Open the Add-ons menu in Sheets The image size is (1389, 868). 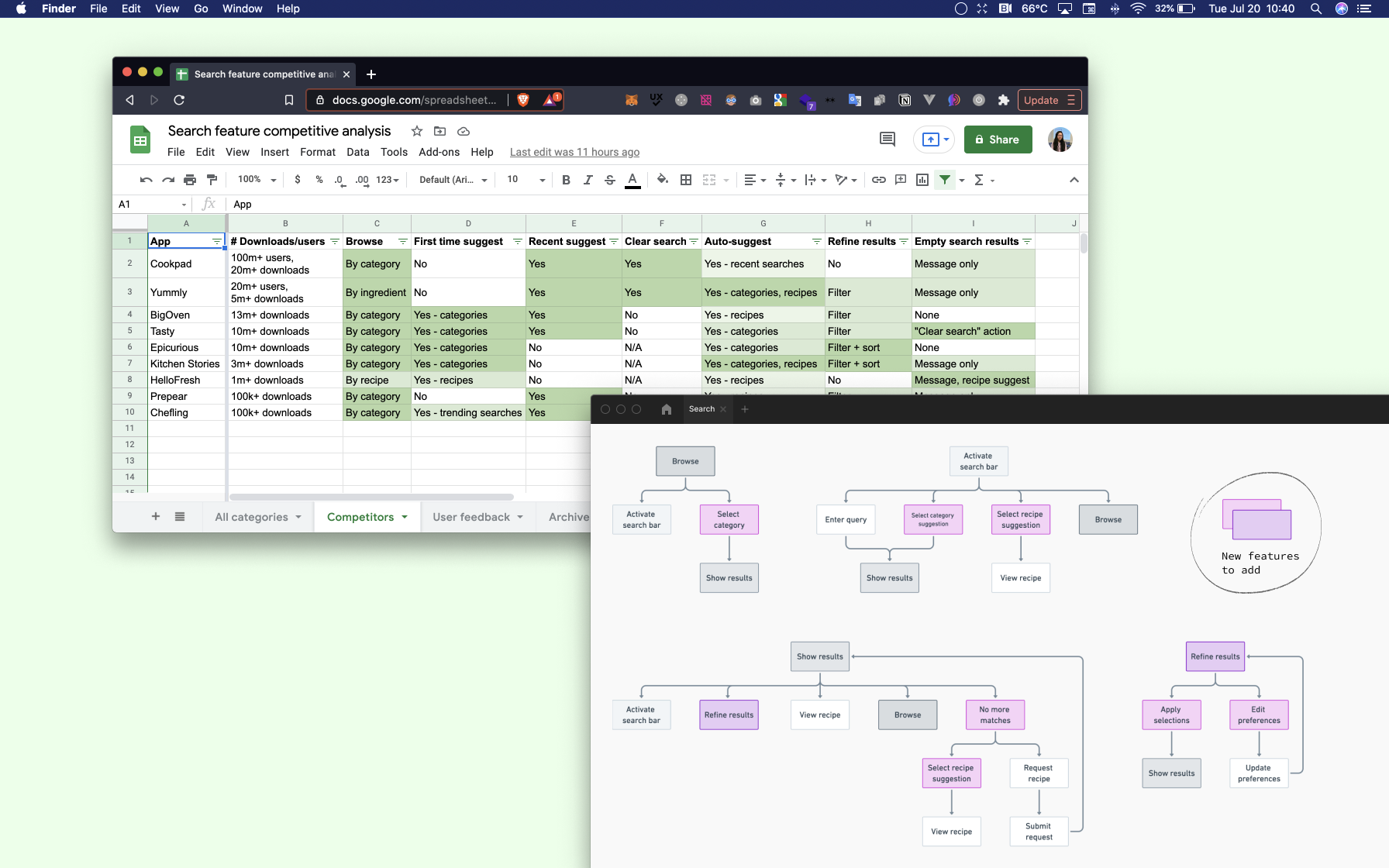439,152
